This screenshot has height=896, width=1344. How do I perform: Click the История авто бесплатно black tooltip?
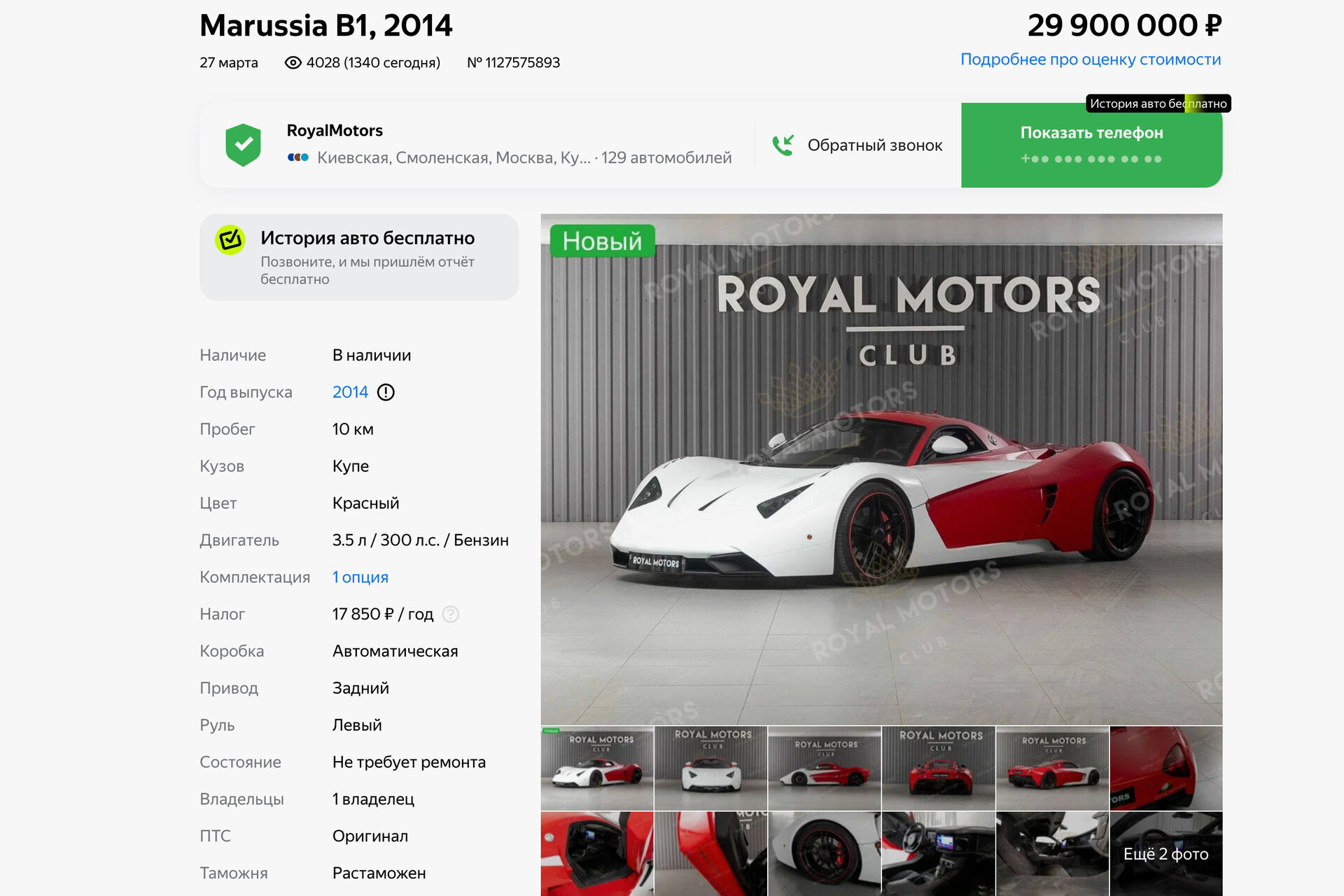pos(1158,104)
